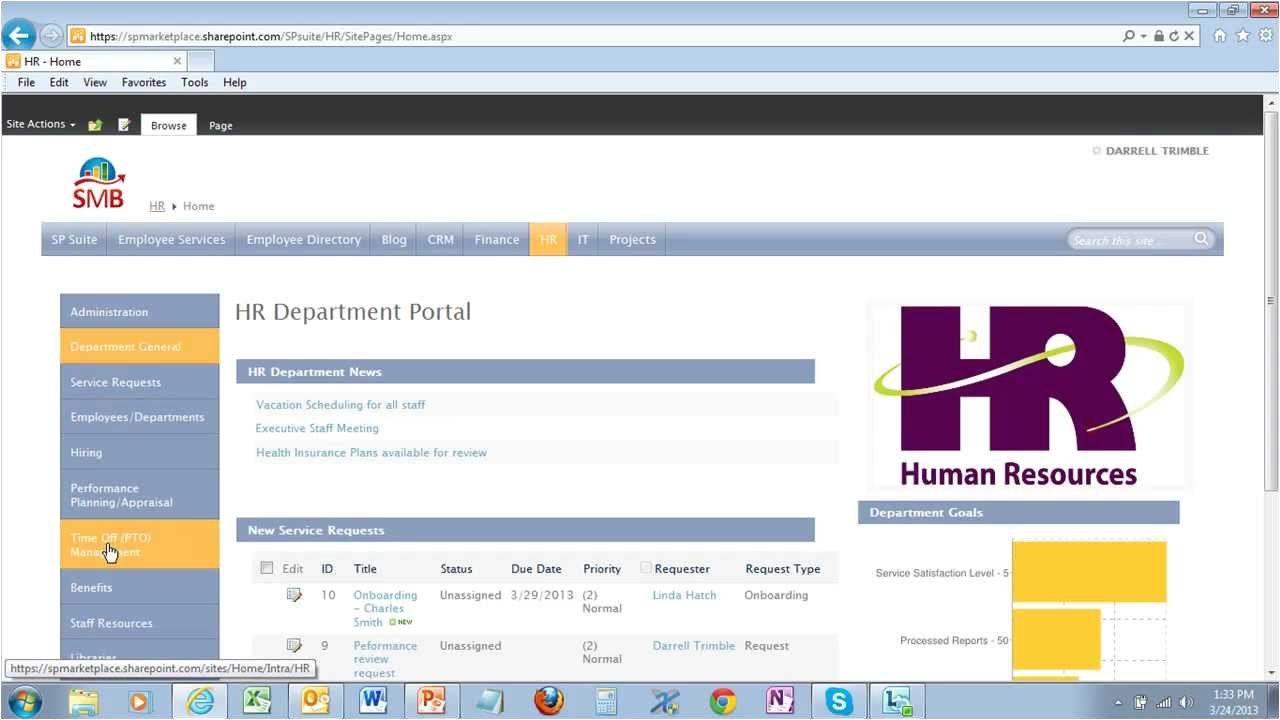Click the site search magnifier icon

tap(1201, 239)
